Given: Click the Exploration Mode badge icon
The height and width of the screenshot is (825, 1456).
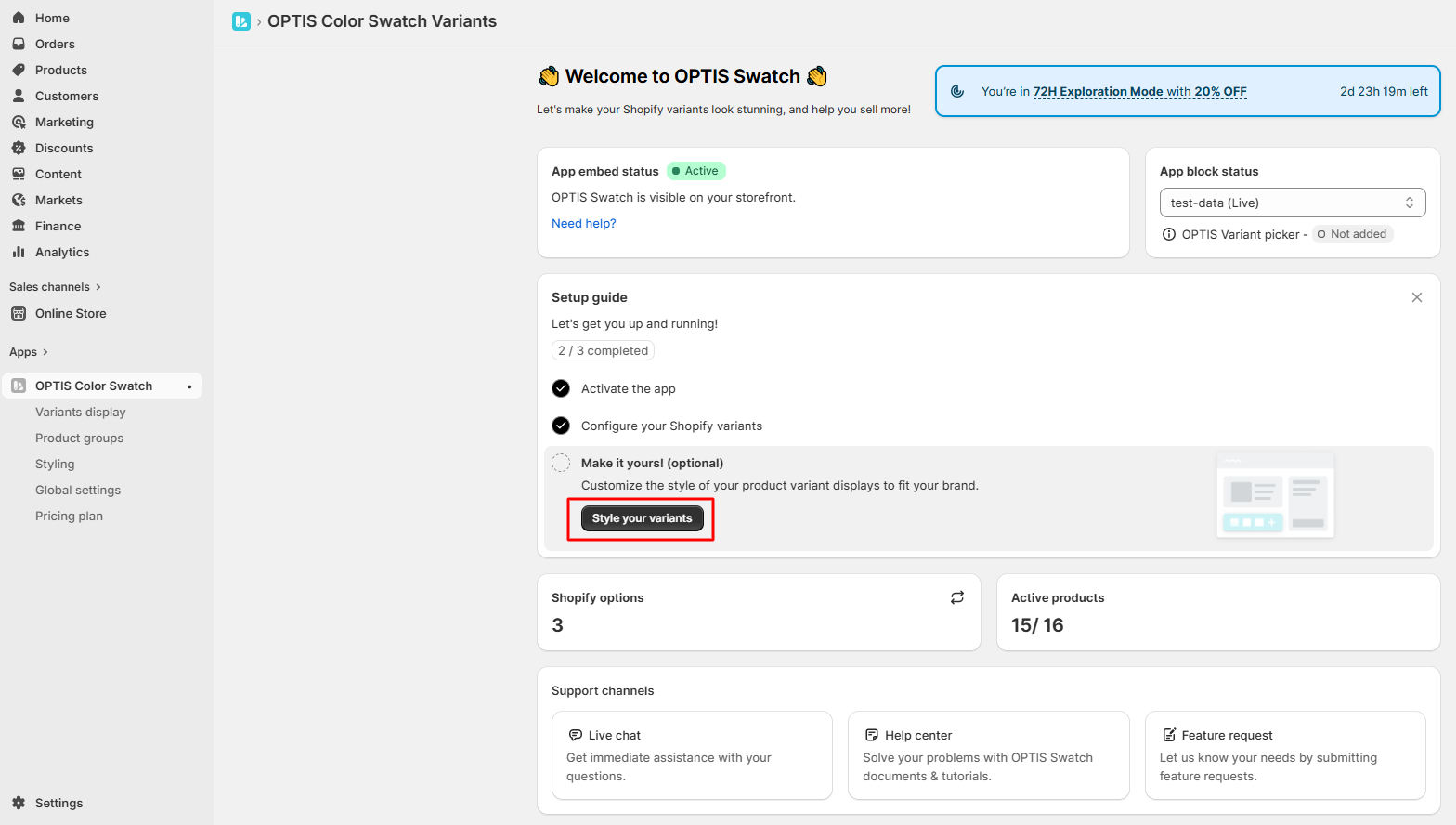Looking at the screenshot, I should click(957, 91).
